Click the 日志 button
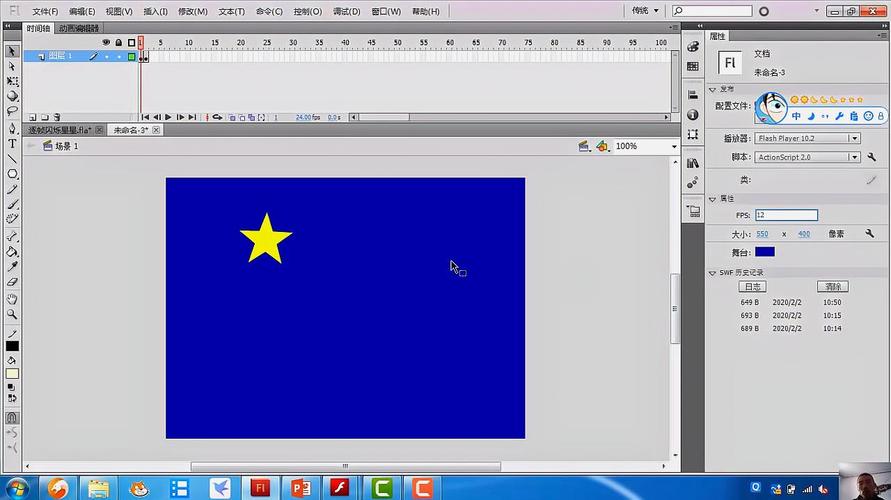 pyautogui.click(x=752, y=287)
